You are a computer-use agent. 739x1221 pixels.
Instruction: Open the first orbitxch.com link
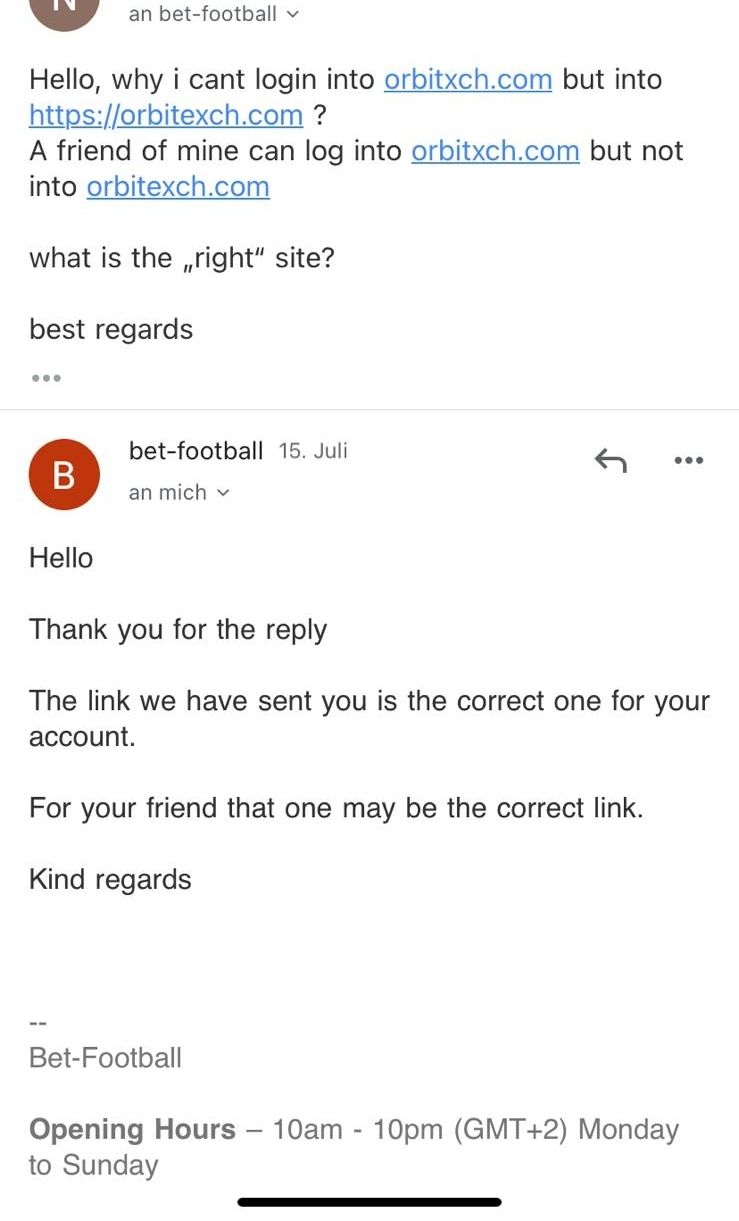(468, 79)
